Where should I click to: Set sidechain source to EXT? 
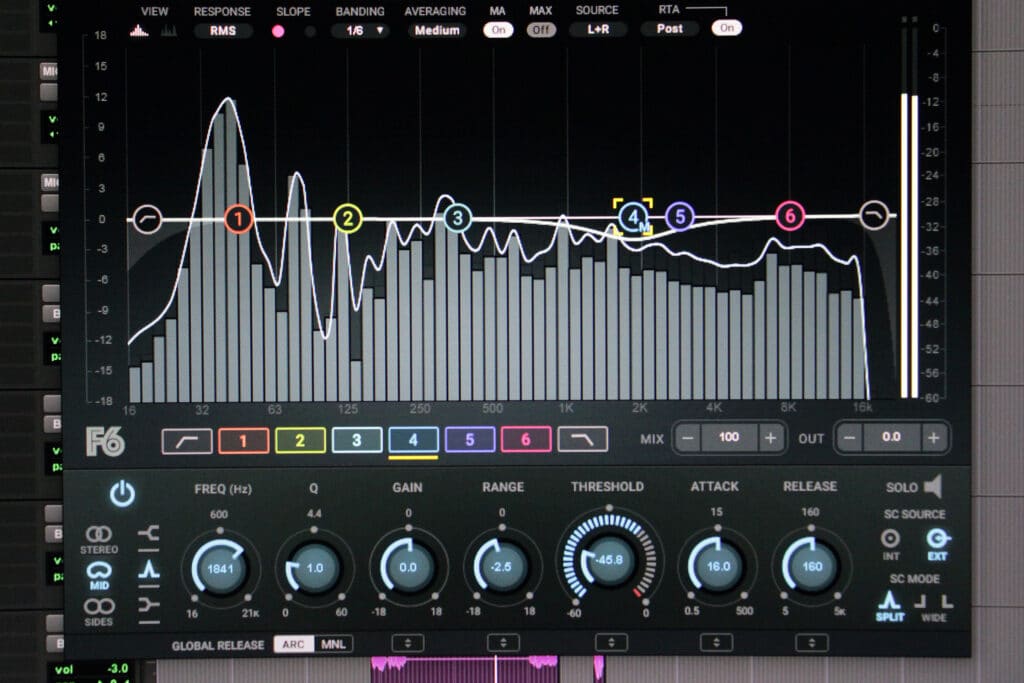tap(937, 544)
